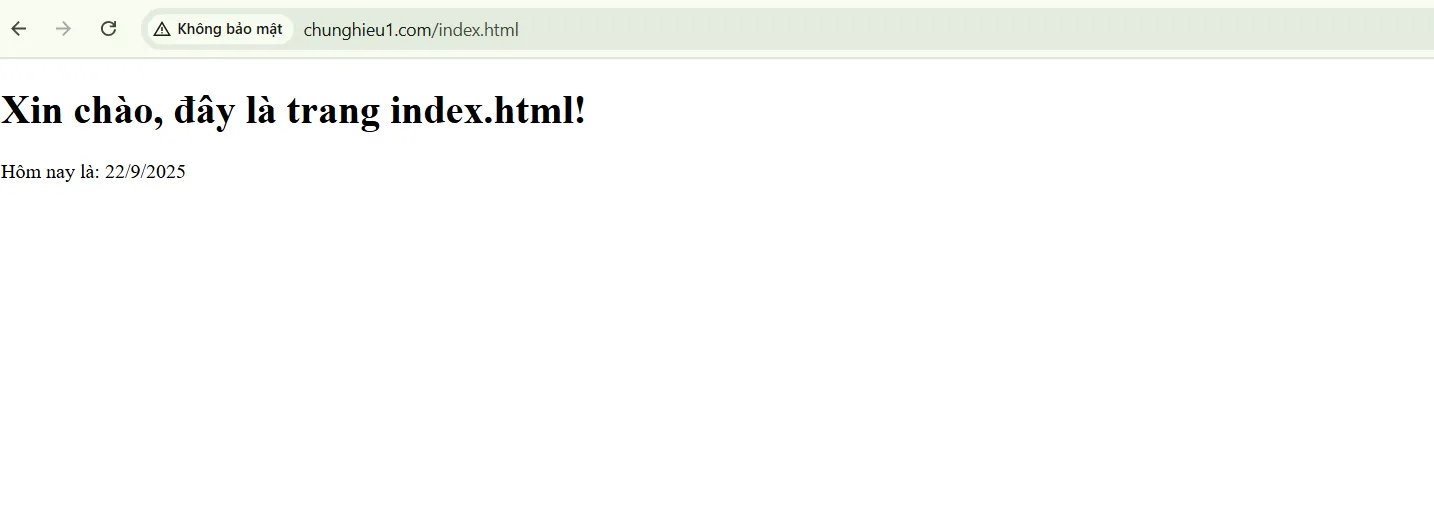
Task: Click the date "22/9/2025"
Action: (x=145, y=171)
